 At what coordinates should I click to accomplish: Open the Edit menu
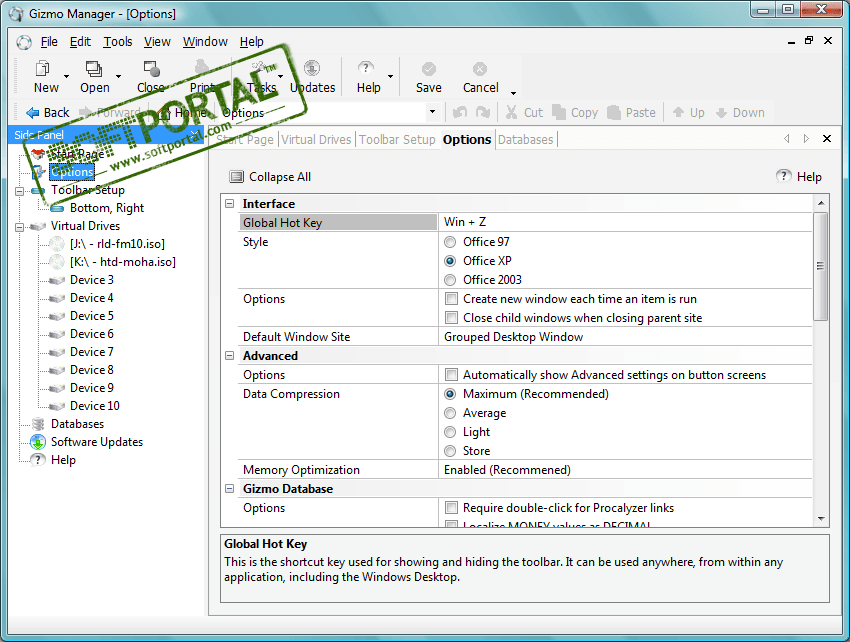point(80,42)
